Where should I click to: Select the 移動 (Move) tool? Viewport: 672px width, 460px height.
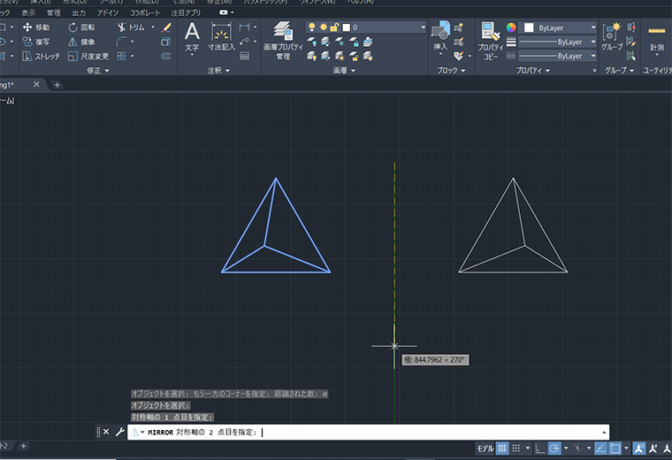click(x=35, y=28)
